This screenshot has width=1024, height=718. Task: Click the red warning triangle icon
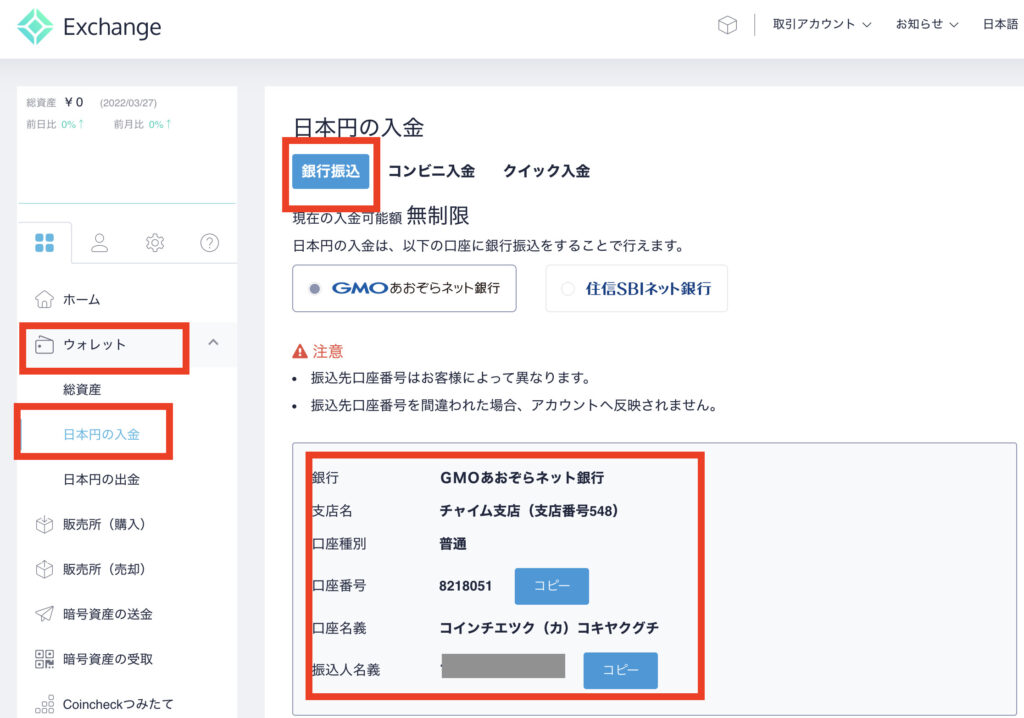click(300, 351)
